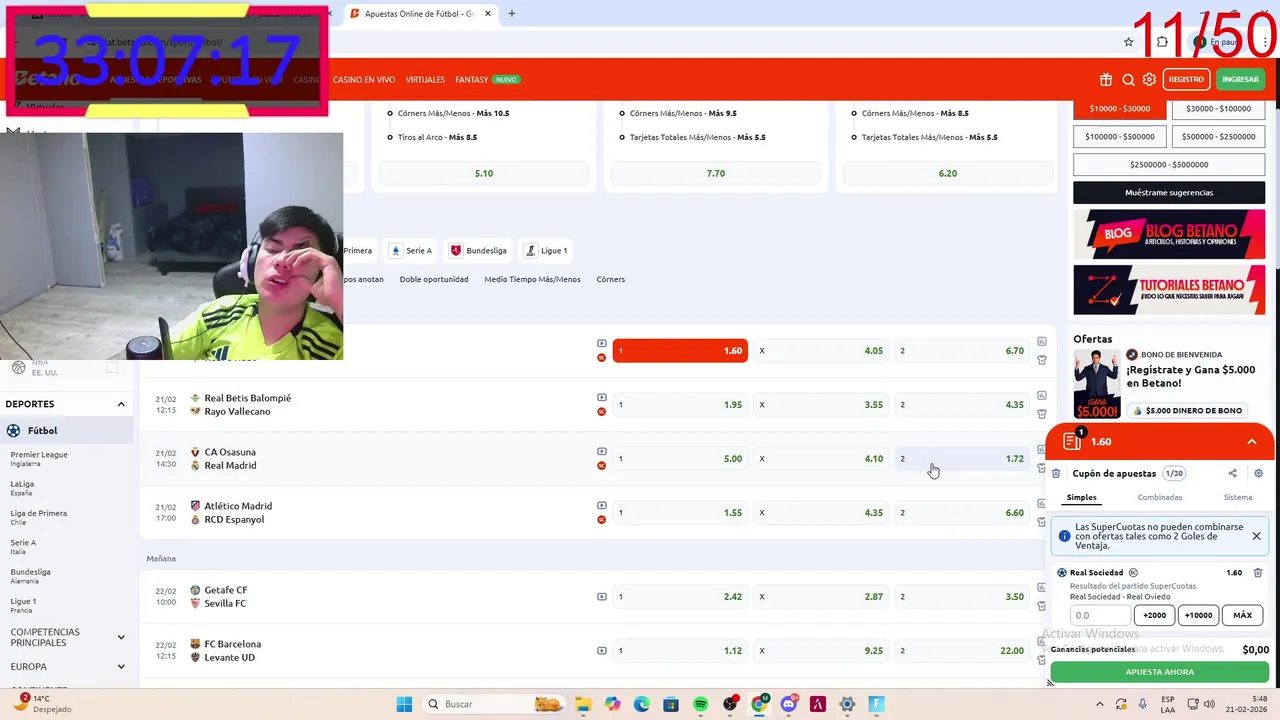The image size is (1280, 720).
Task: Filter by Serie A league chip
Action: [x=411, y=250]
